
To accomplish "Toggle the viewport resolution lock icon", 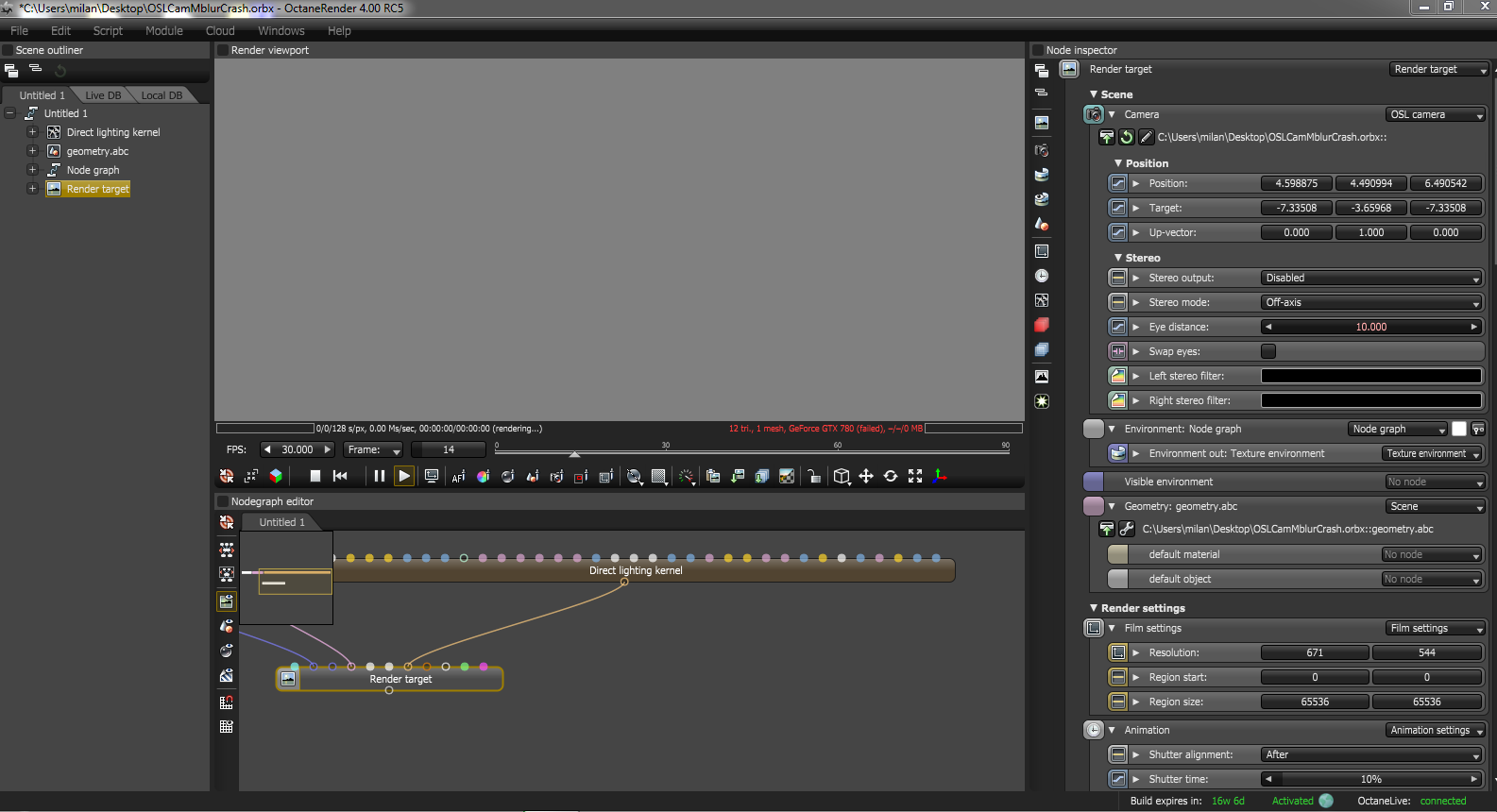I will click(813, 477).
